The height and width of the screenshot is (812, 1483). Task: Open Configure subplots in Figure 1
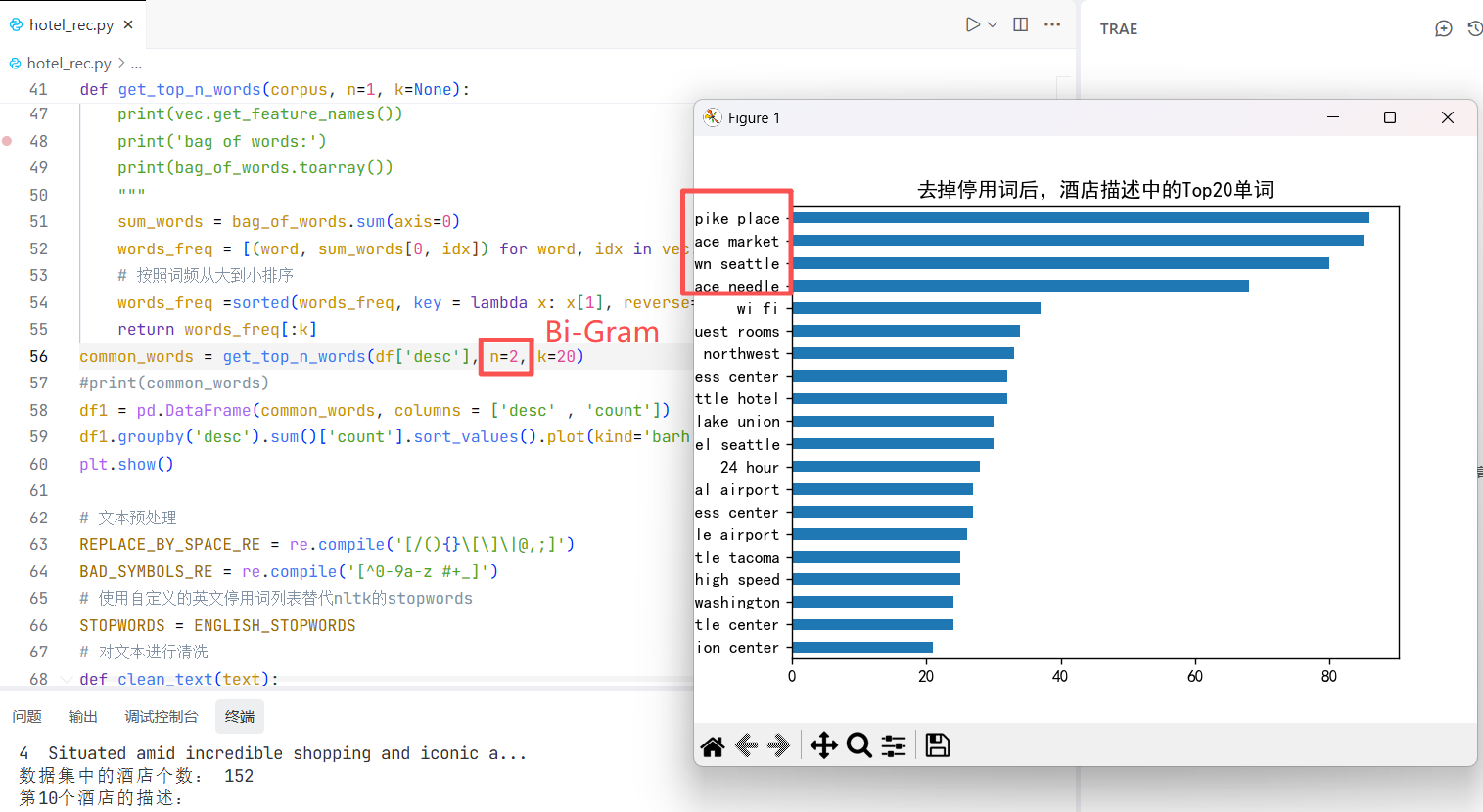click(894, 746)
